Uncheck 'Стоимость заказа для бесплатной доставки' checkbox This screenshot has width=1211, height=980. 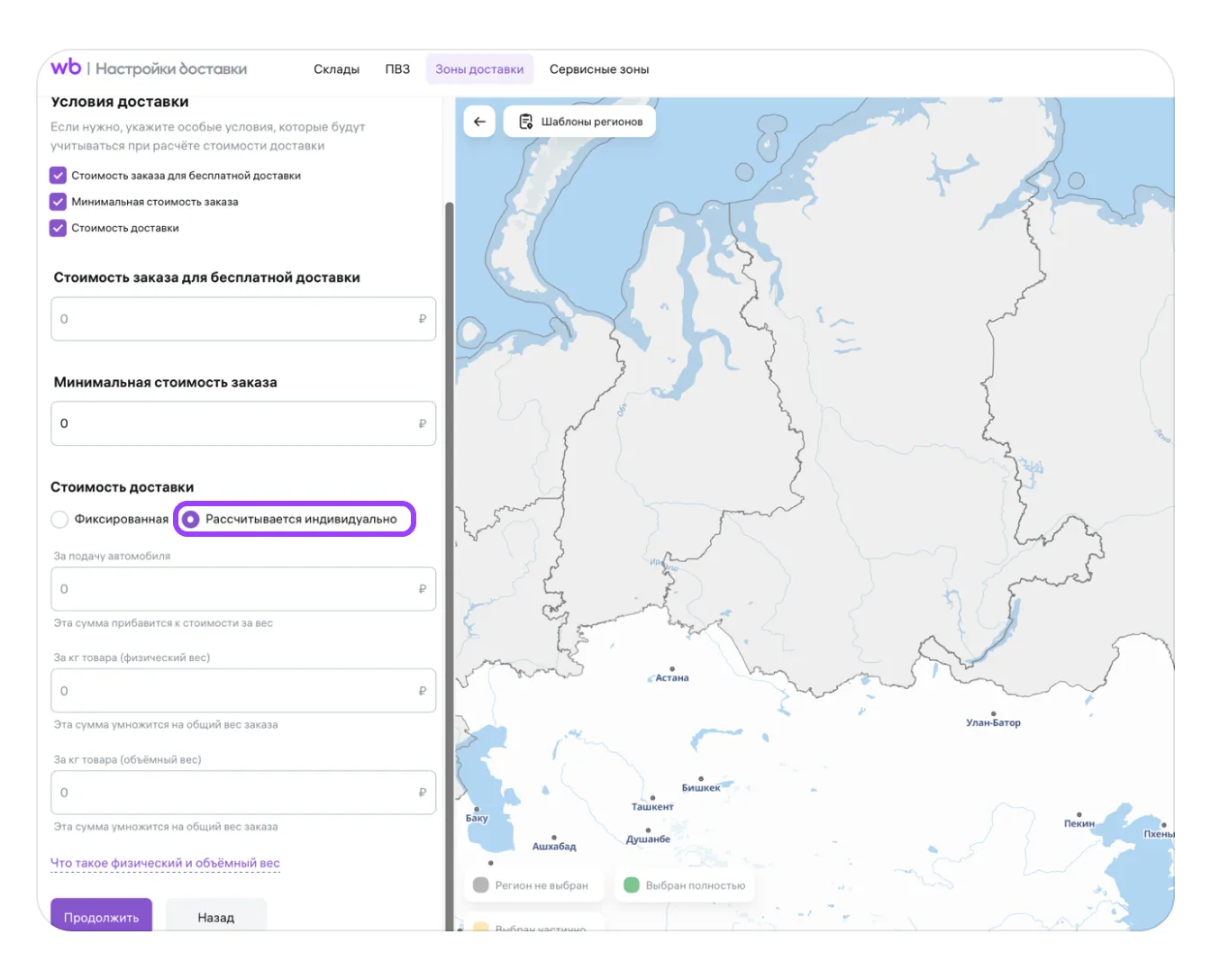click(x=58, y=176)
